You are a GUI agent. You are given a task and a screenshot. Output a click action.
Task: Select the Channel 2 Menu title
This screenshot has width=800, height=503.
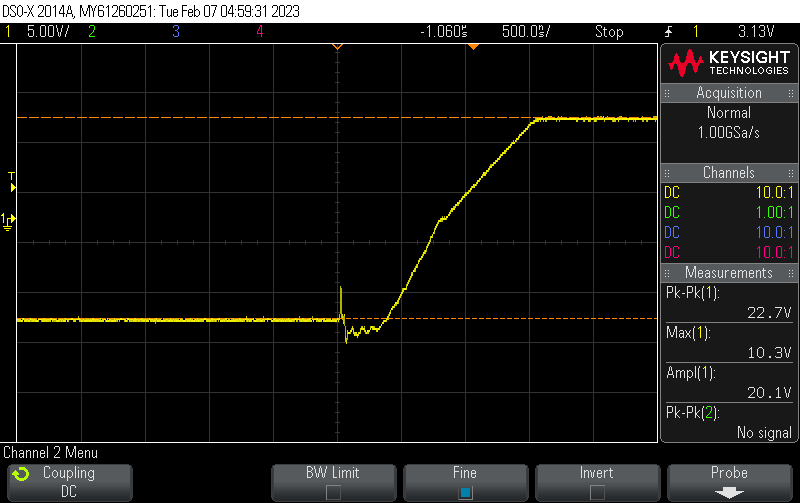click(x=51, y=453)
